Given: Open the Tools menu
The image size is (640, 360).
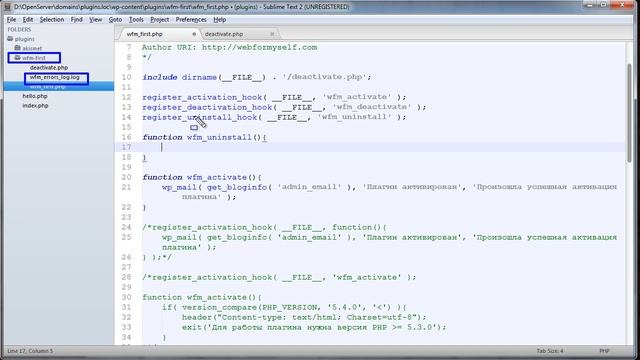Looking at the screenshot, I should tap(136, 20).
